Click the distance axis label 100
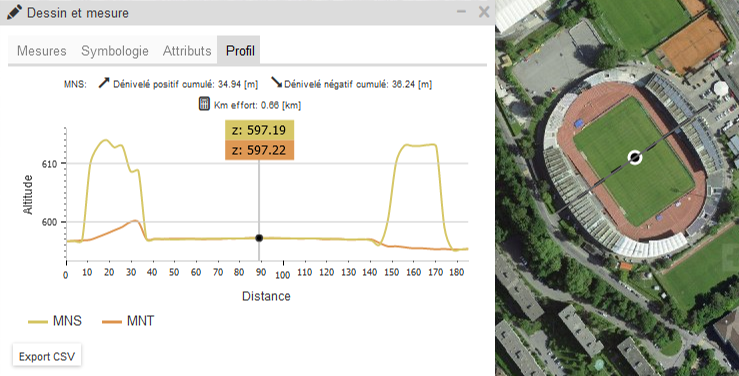Image resolution: width=739 pixels, height=376 pixels. [x=283, y=275]
